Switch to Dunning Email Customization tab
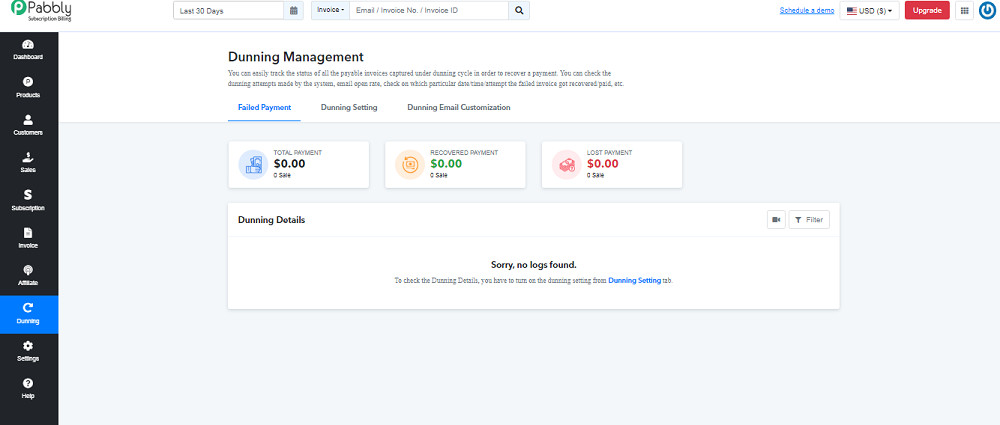 point(459,108)
